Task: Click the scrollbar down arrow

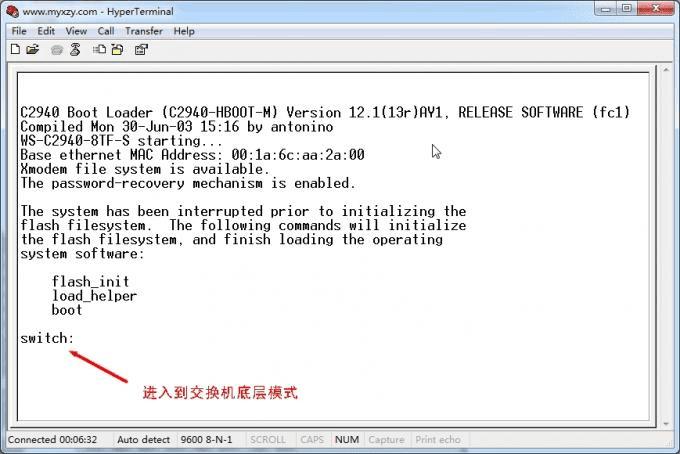Action: (x=666, y=424)
